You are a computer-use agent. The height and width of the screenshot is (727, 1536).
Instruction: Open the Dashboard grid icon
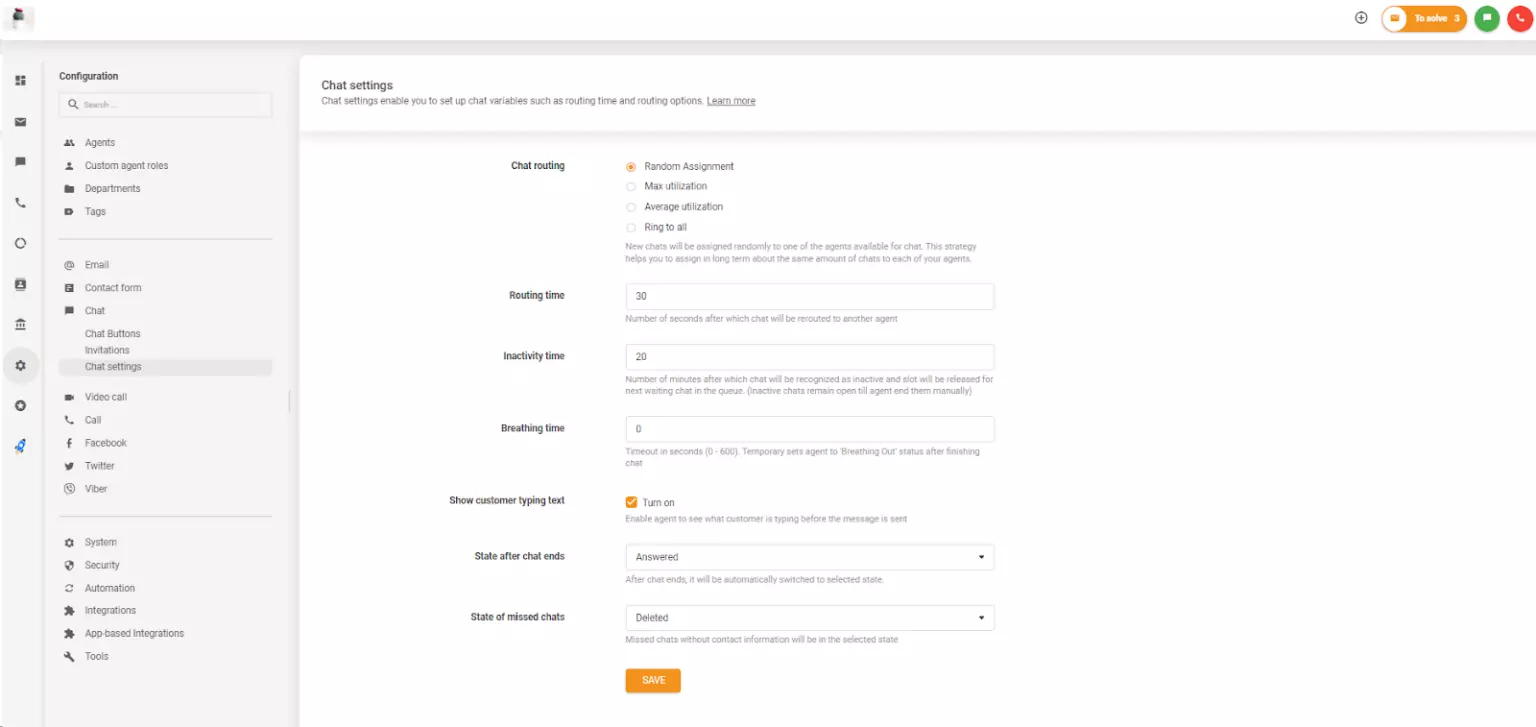coord(20,80)
